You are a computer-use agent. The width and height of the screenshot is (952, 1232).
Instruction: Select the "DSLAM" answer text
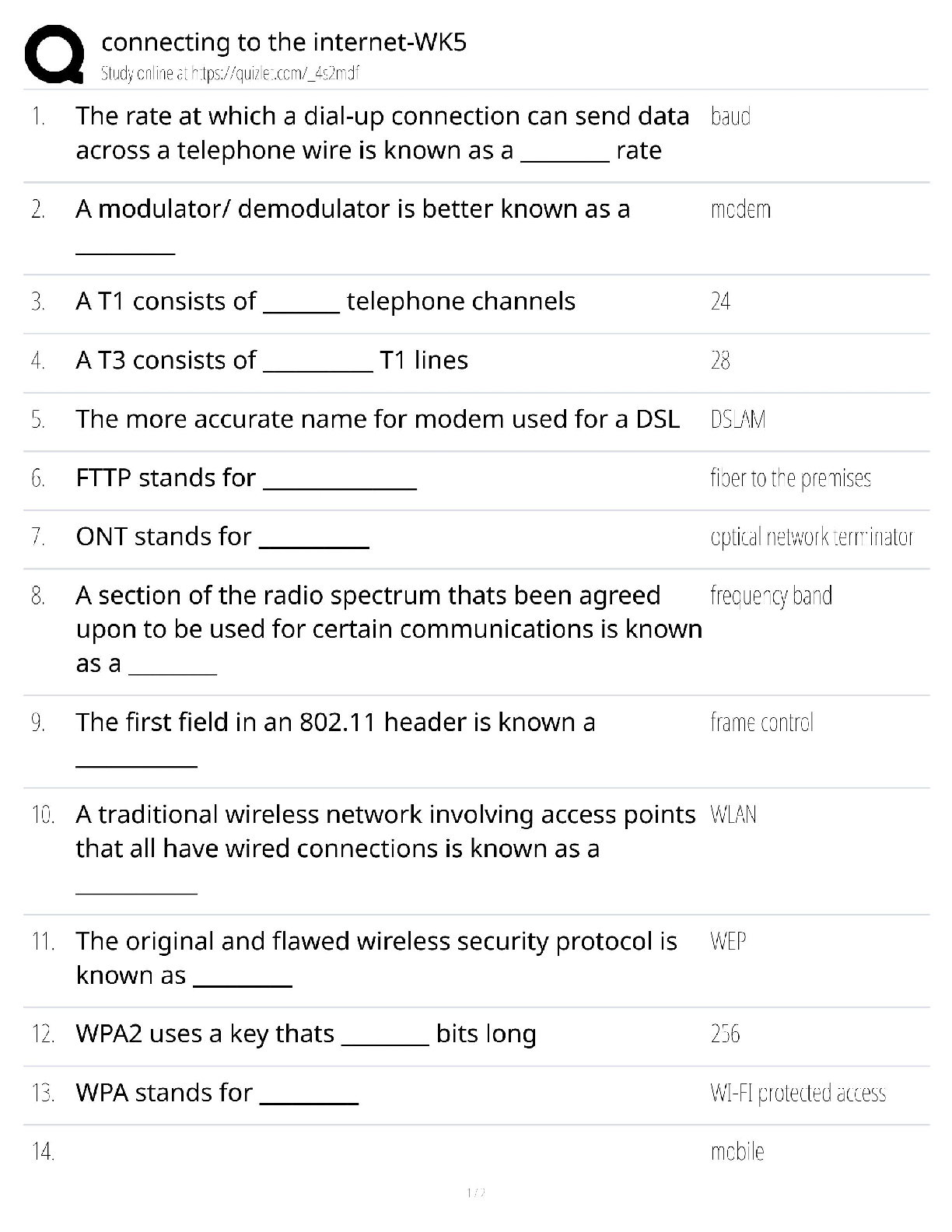point(738,419)
